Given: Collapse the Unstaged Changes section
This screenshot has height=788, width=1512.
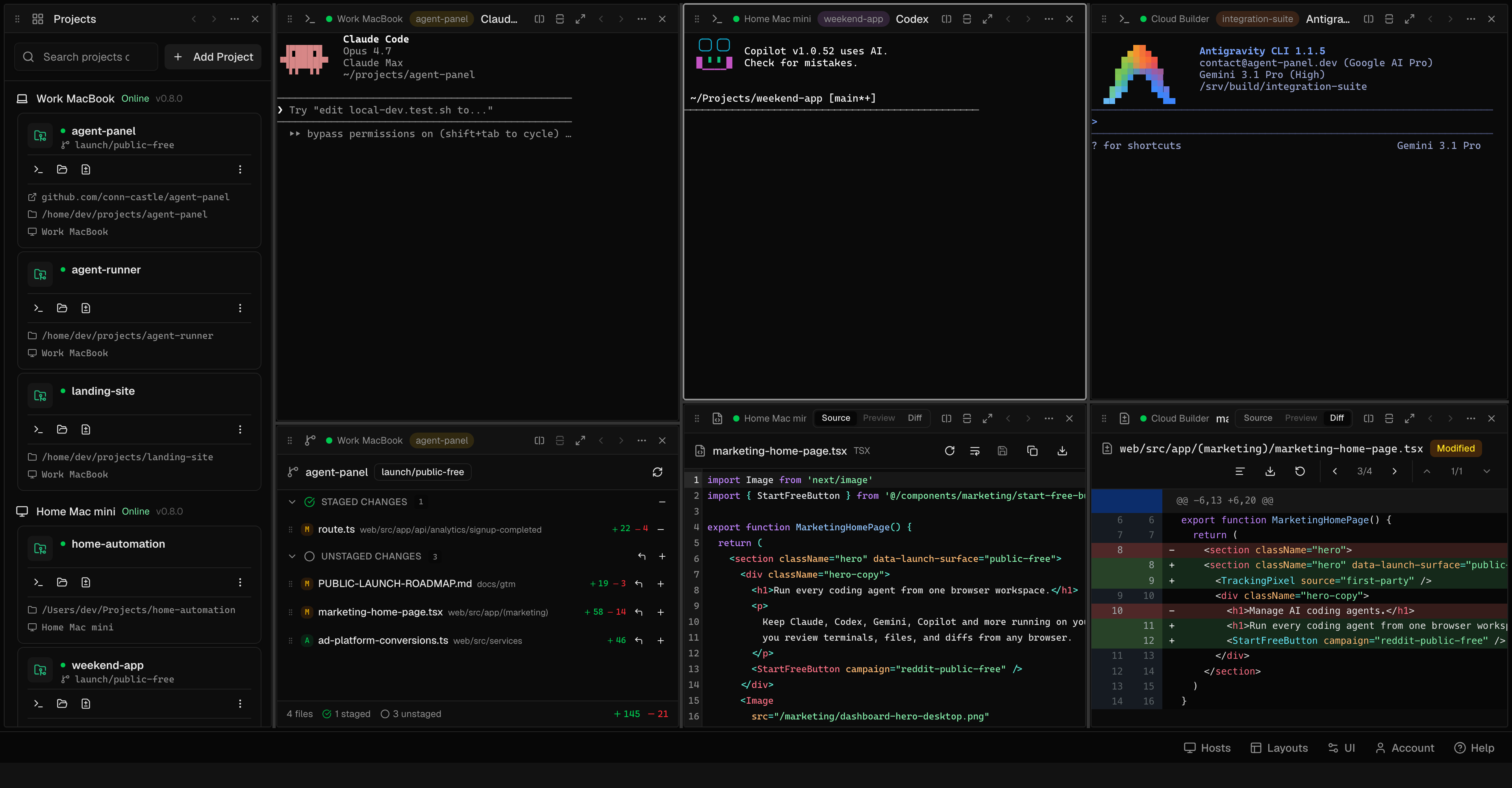Looking at the screenshot, I should point(292,557).
